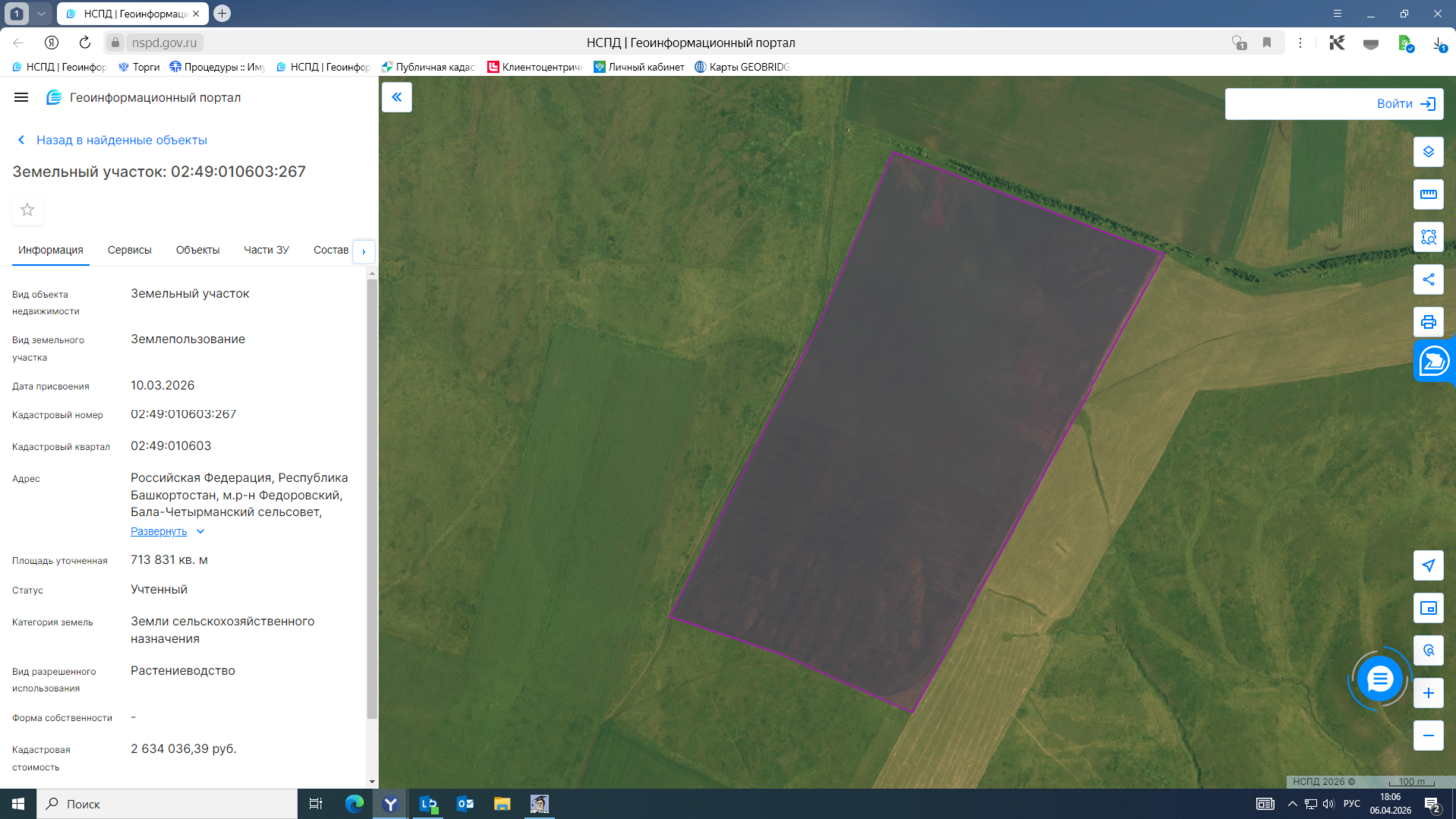
Task: Add land parcel to favorites star
Action: pyautogui.click(x=27, y=210)
